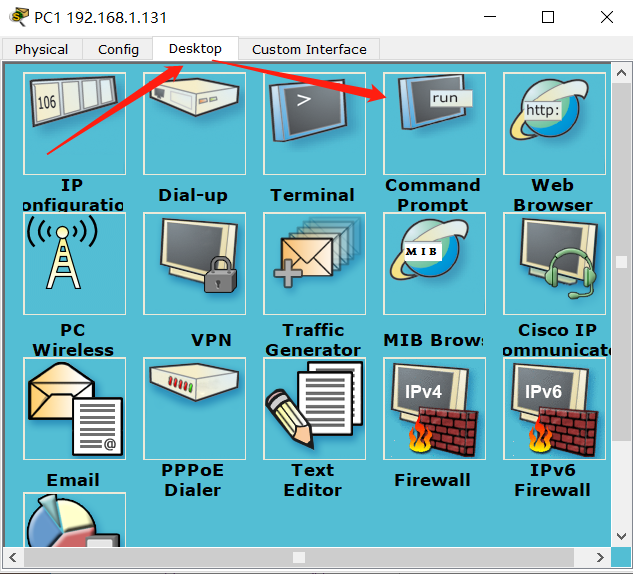Click the 'VPN' label text
Viewport: 633px width, 574px height.
coord(212,340)
